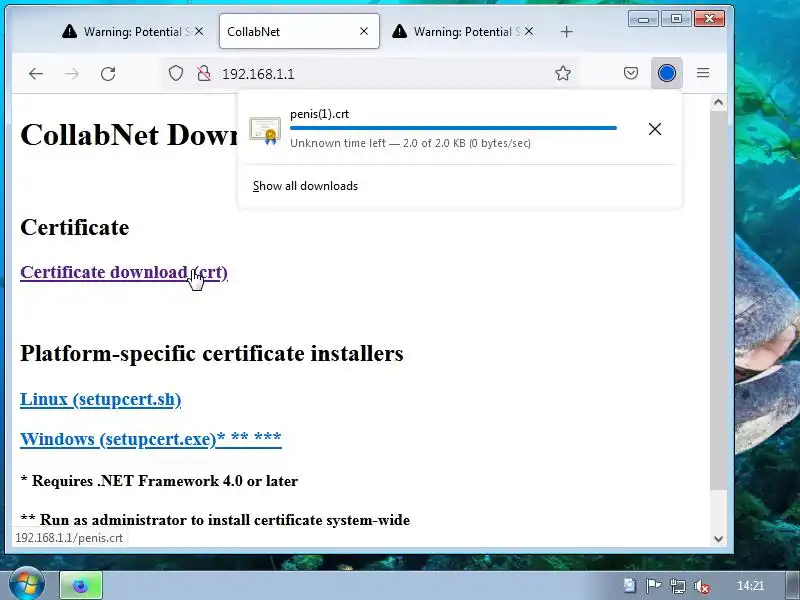Viewport: 800px width, 600px height.
Task: Show all downloads
Action: click(x=305, y=186)
